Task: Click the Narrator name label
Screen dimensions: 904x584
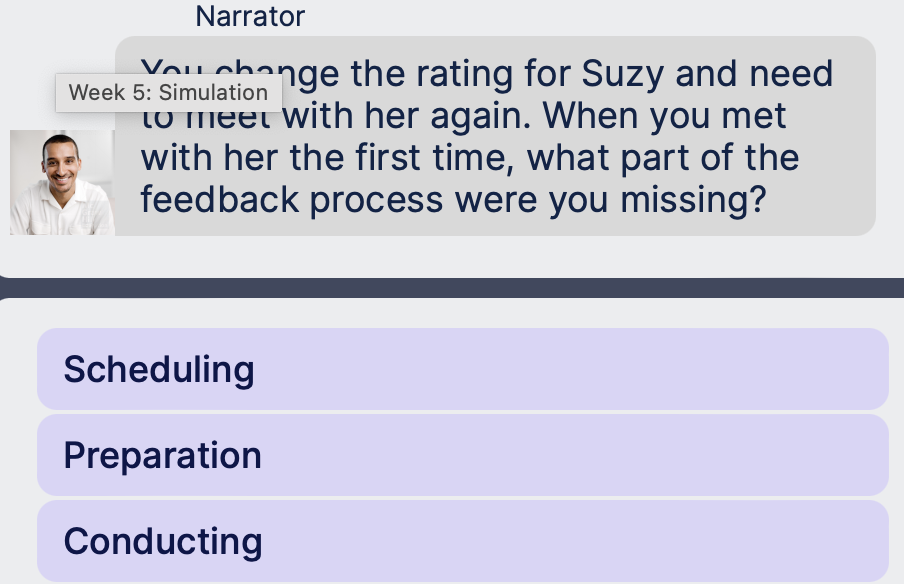Action: 250,16
